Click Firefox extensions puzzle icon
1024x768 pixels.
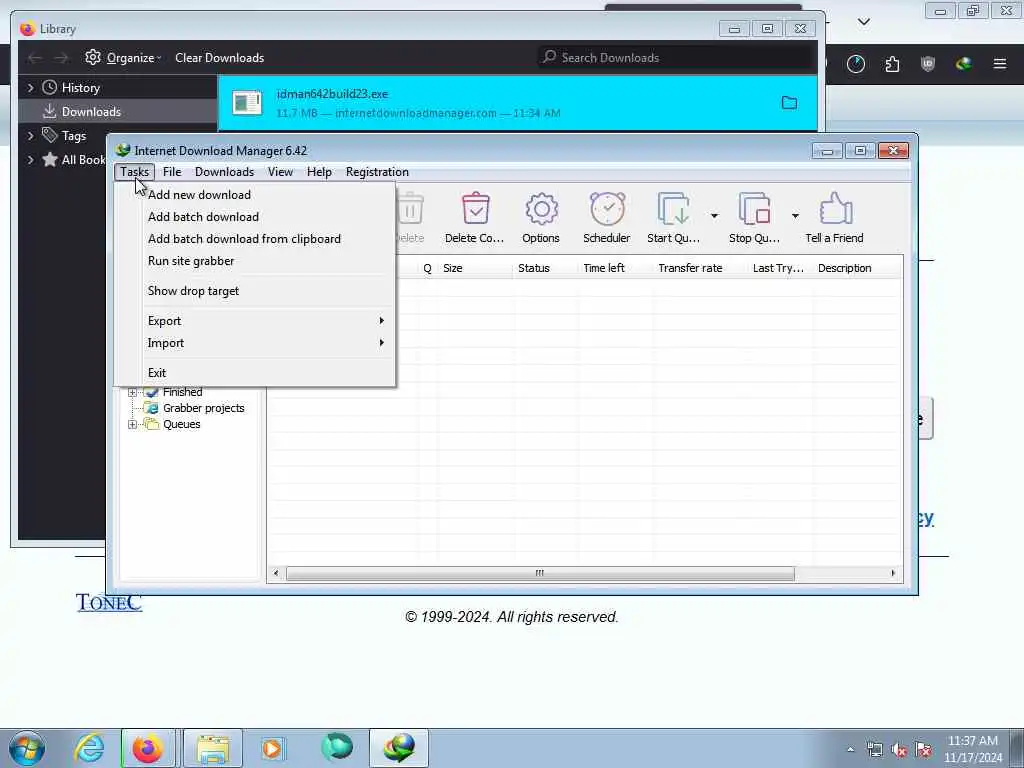point(892,64)
